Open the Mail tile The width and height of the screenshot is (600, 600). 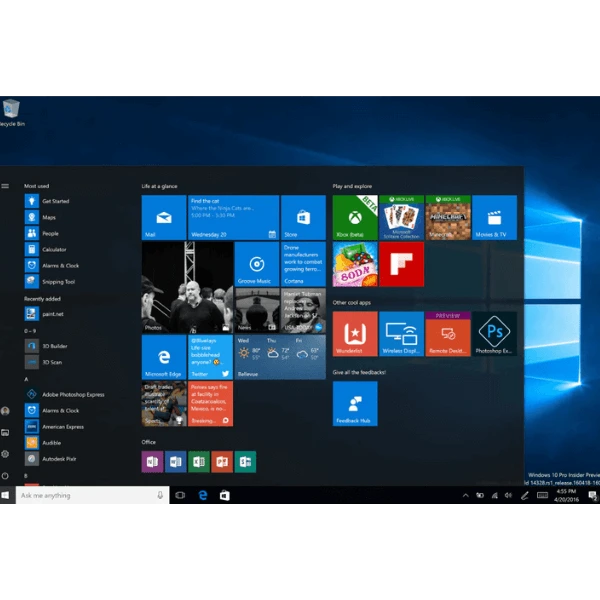(x=164, y=217)
